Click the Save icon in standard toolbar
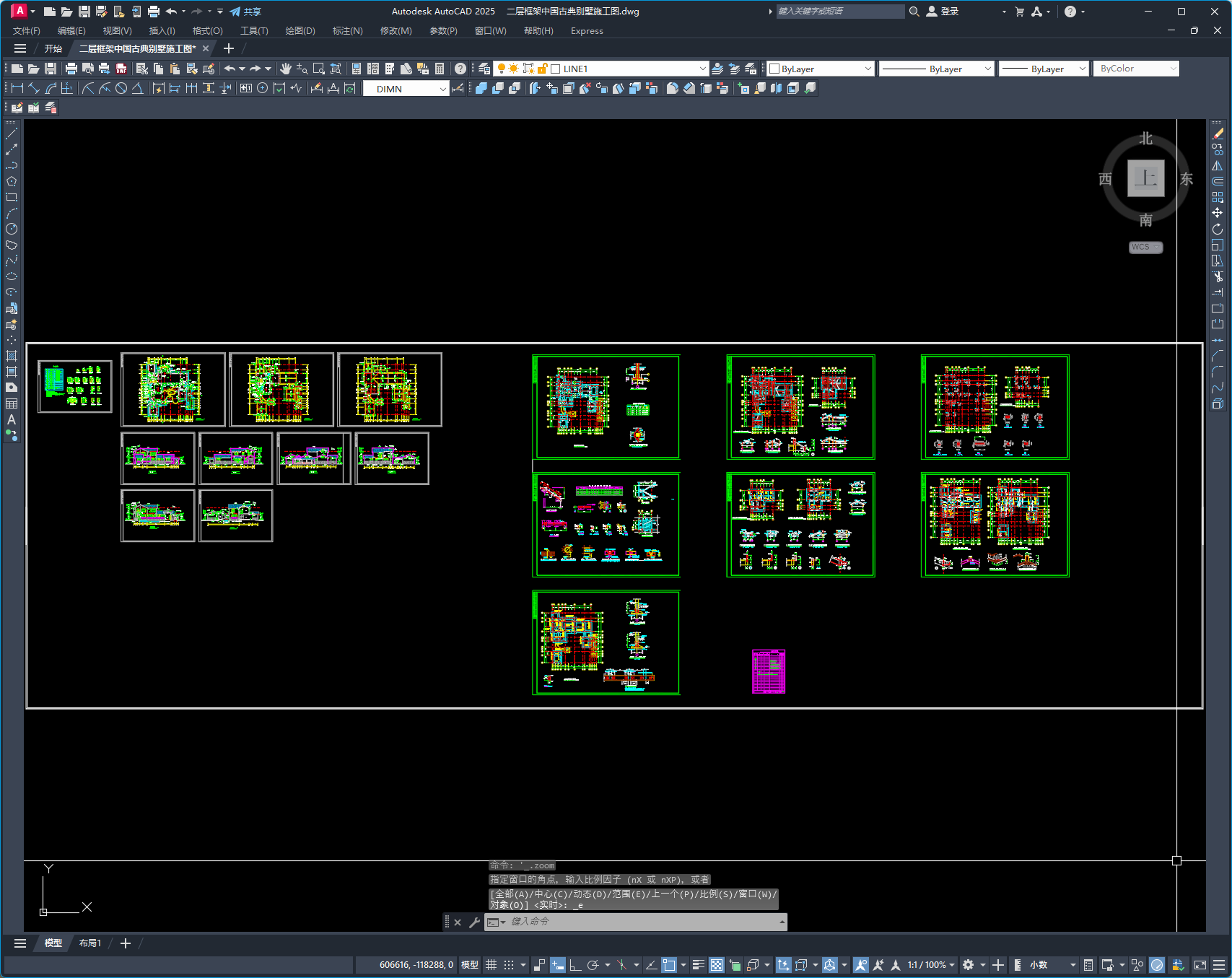The image size is (1232, 978). 51,69
